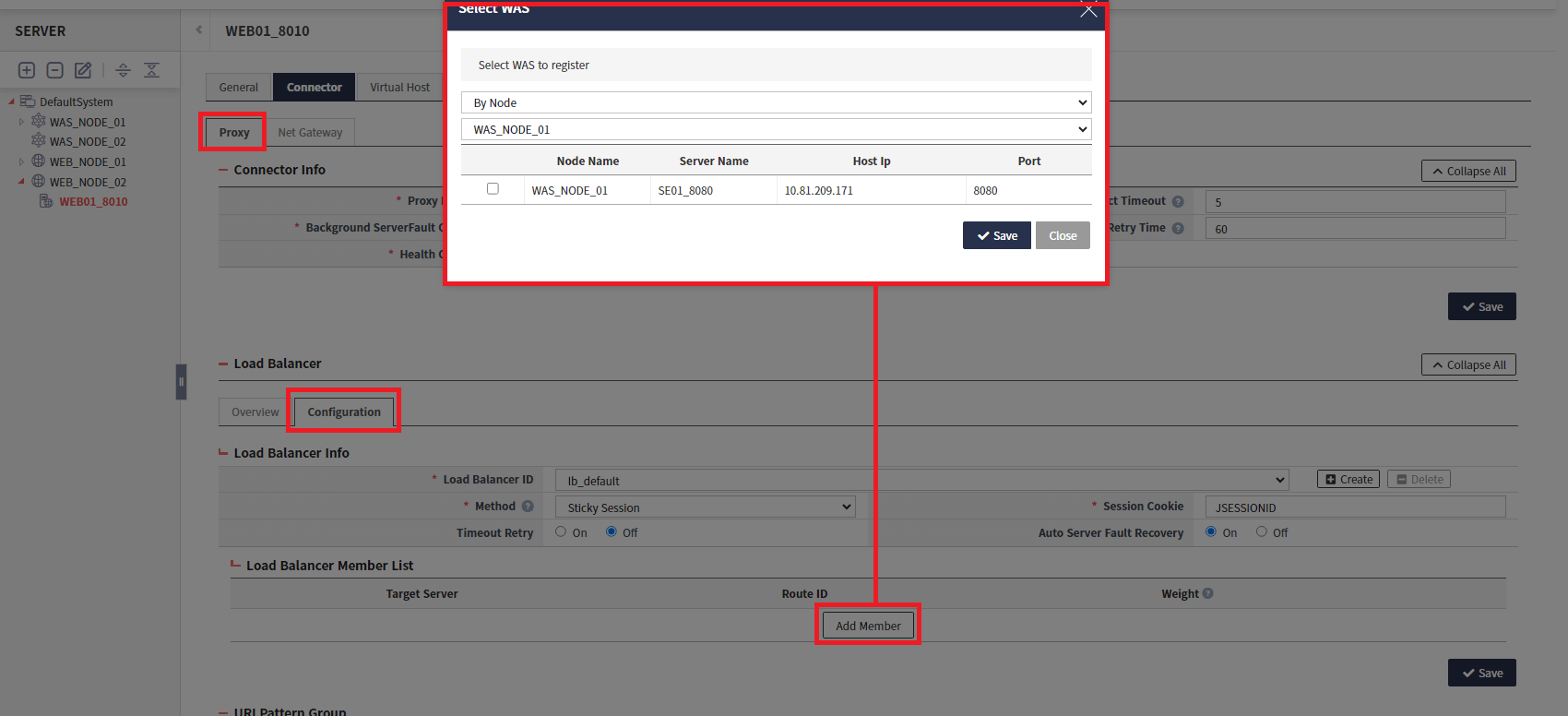
Task: Click Save in the Select WAS dialog
Action: (996, 236)
